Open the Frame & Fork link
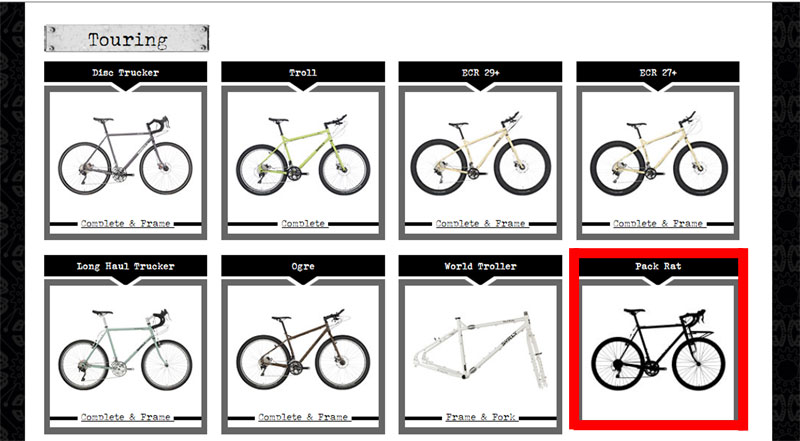This screenshot has height=441, width=800. coord(481,417)
